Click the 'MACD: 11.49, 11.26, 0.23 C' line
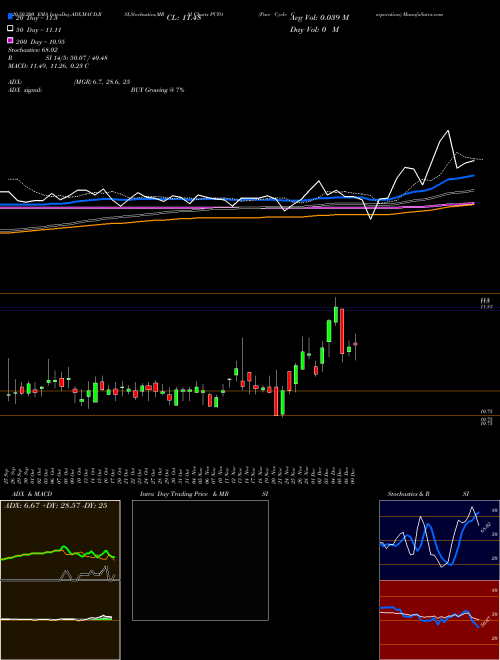The image size is (500, 660). [48, 66]
